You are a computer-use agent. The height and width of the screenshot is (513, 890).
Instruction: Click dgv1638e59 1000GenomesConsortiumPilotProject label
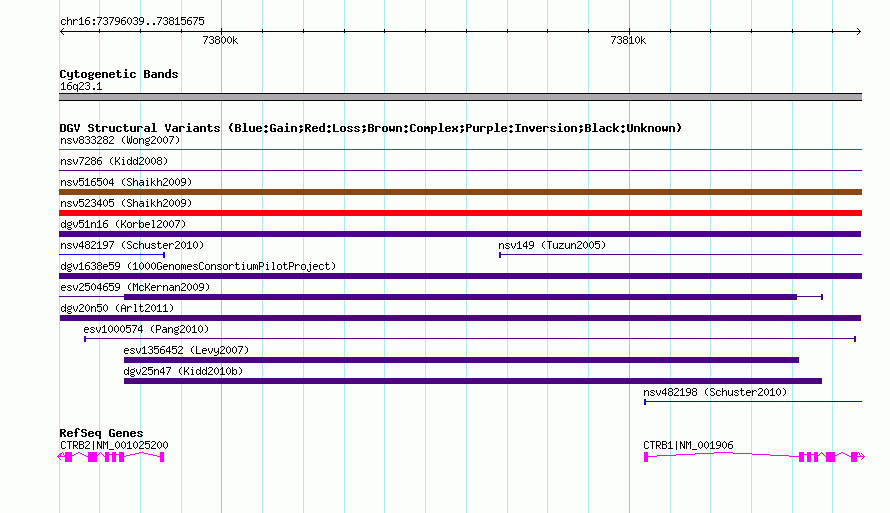point(198,266)
